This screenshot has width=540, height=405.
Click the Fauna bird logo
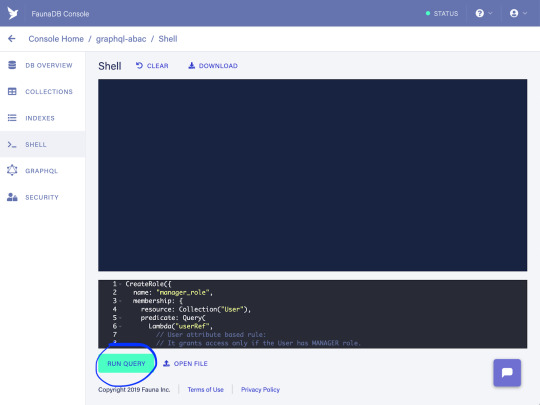coord(13,13)
